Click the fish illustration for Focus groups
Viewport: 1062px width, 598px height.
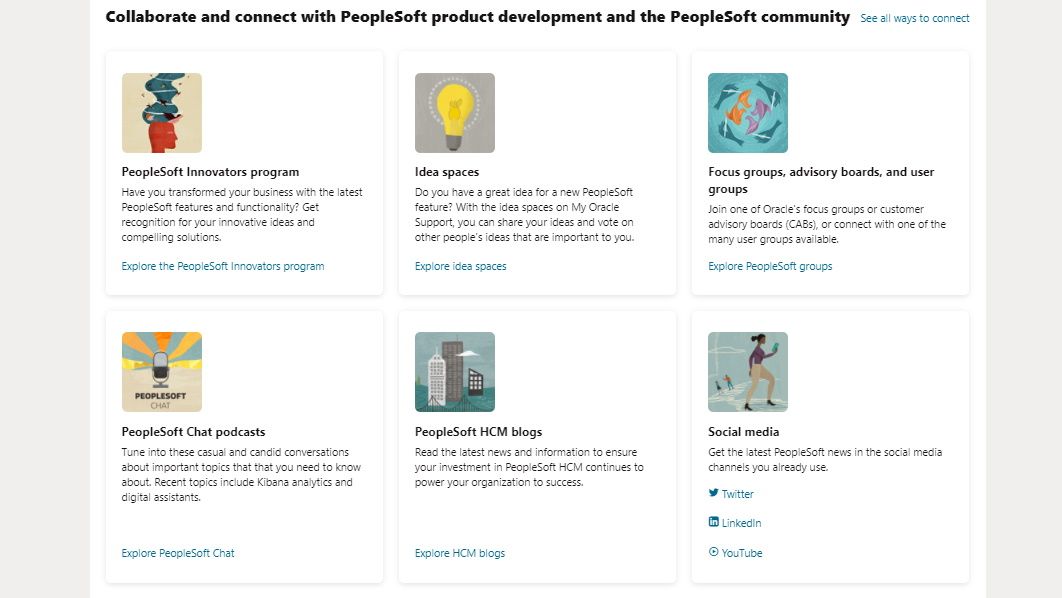(x=747, y=112)
